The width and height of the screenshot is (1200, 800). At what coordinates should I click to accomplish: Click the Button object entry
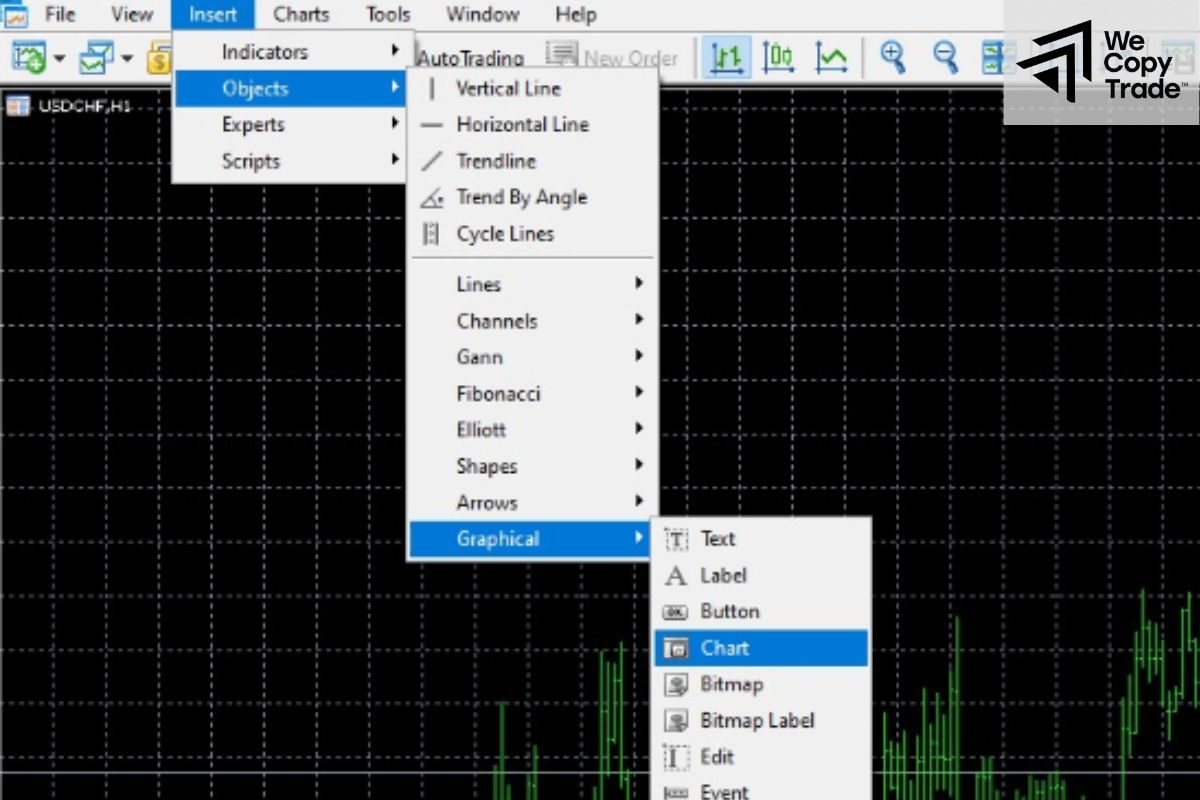click(731, 611)
